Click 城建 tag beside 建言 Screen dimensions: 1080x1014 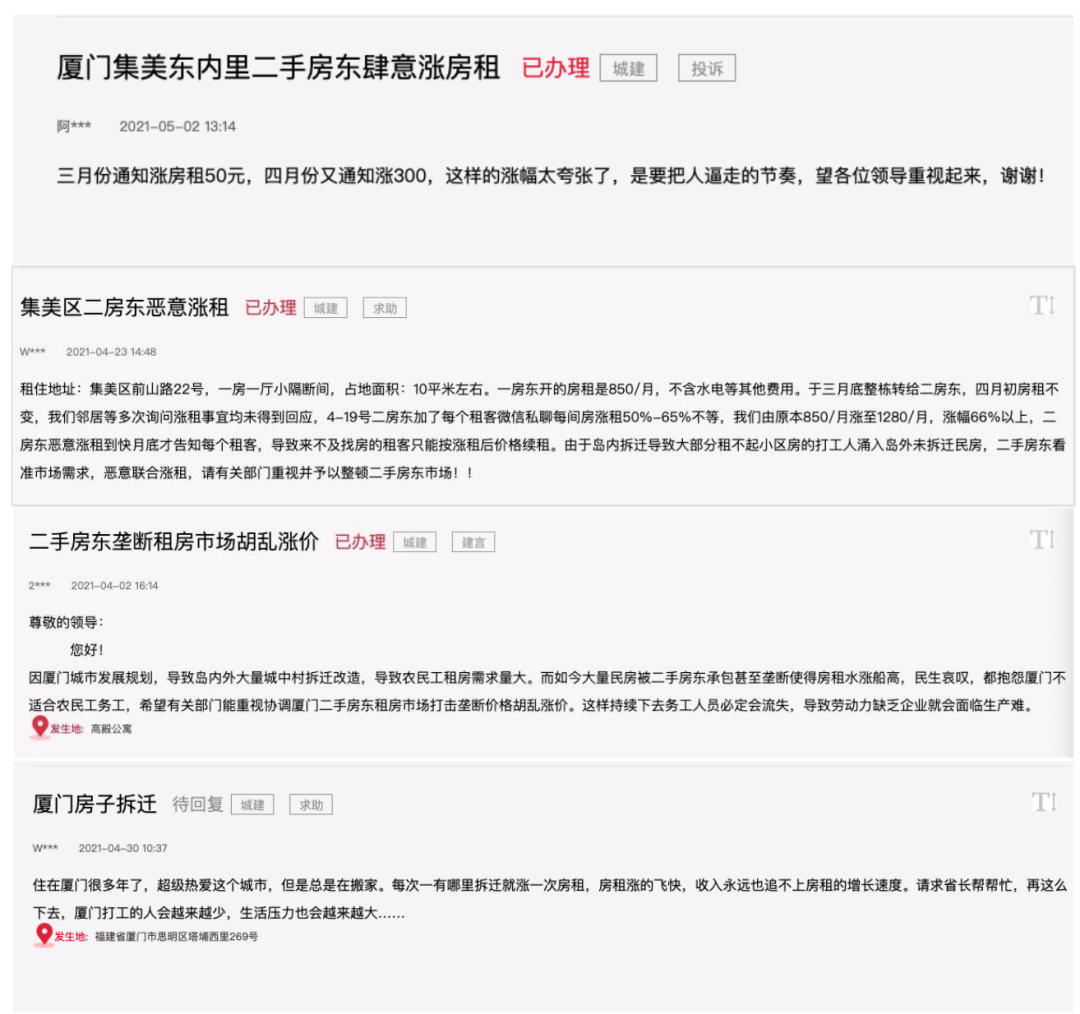pyautogui.click(x=414, y=542)
